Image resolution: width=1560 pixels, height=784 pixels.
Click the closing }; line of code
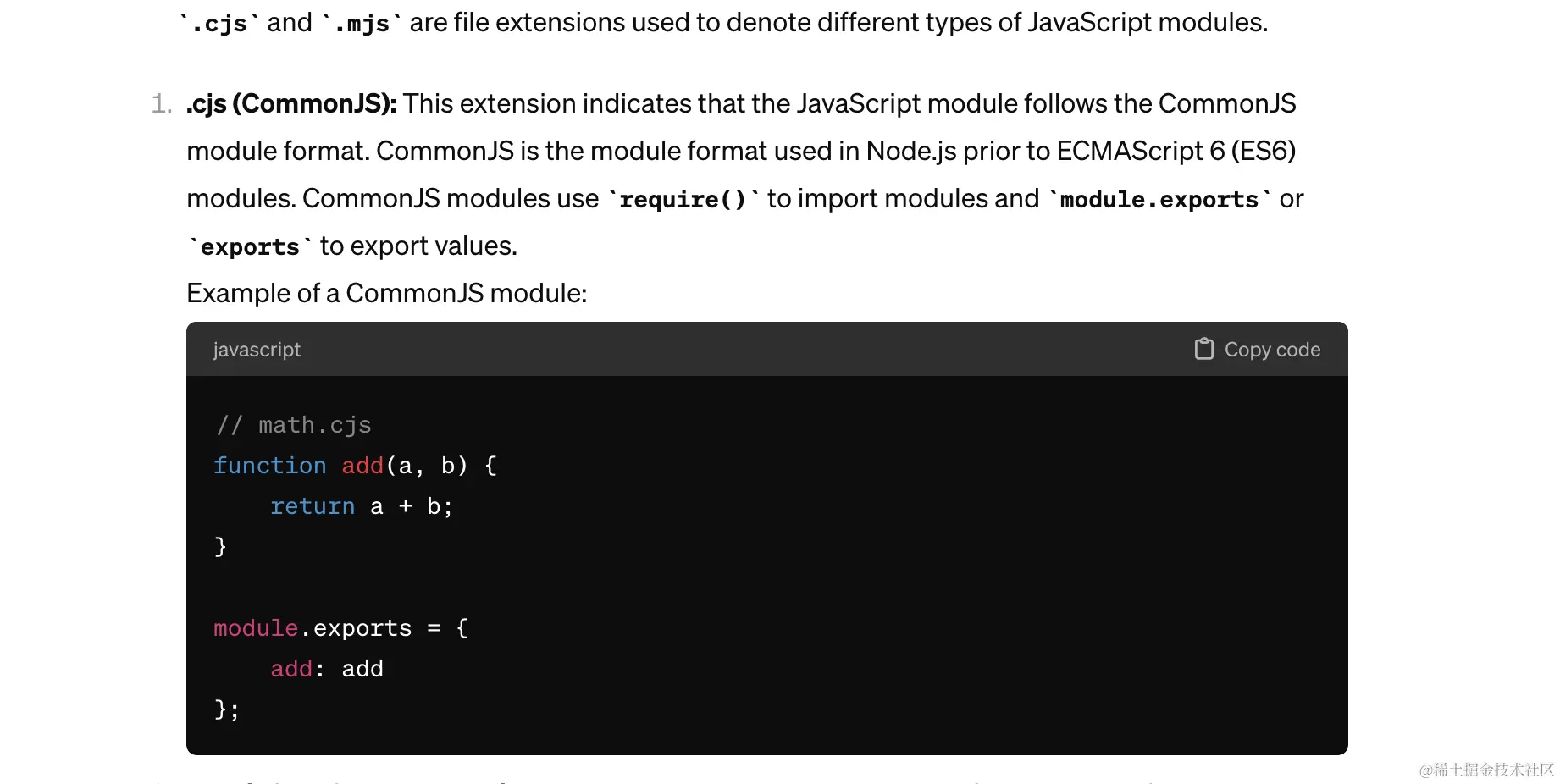click(226, 709)
